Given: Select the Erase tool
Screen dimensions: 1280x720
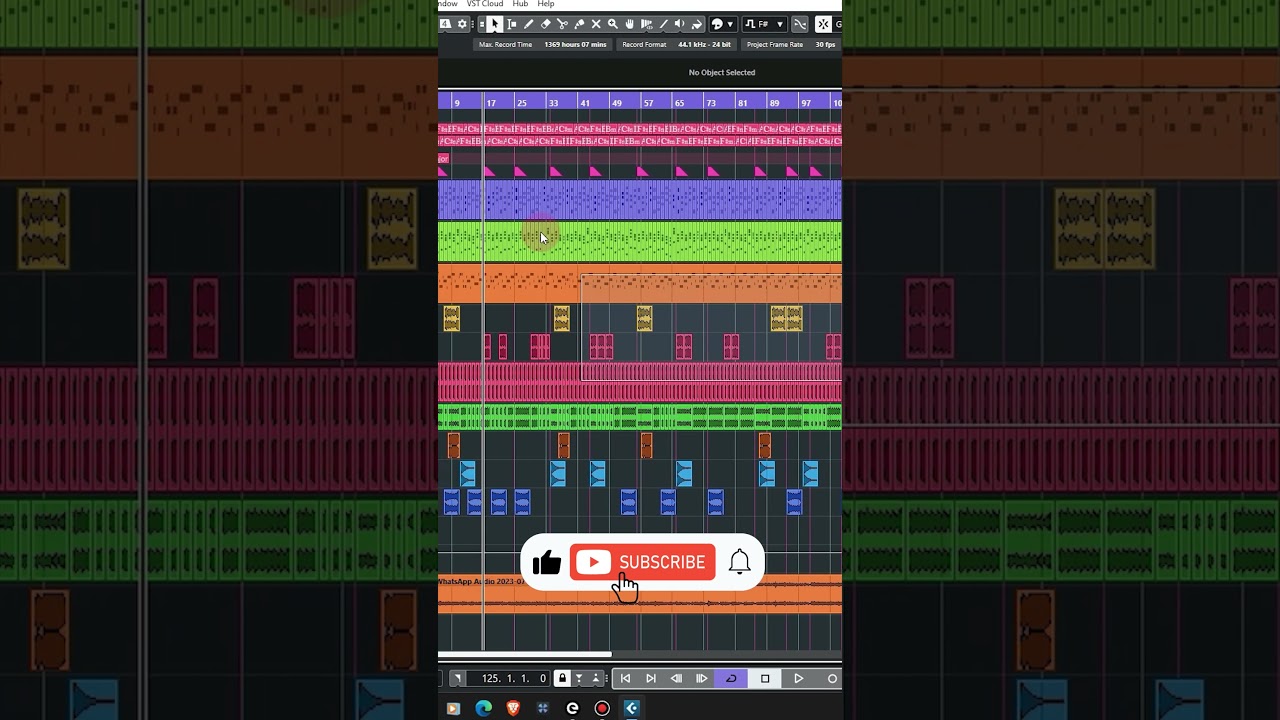Looking at the screenshot, I should (546, 24).
